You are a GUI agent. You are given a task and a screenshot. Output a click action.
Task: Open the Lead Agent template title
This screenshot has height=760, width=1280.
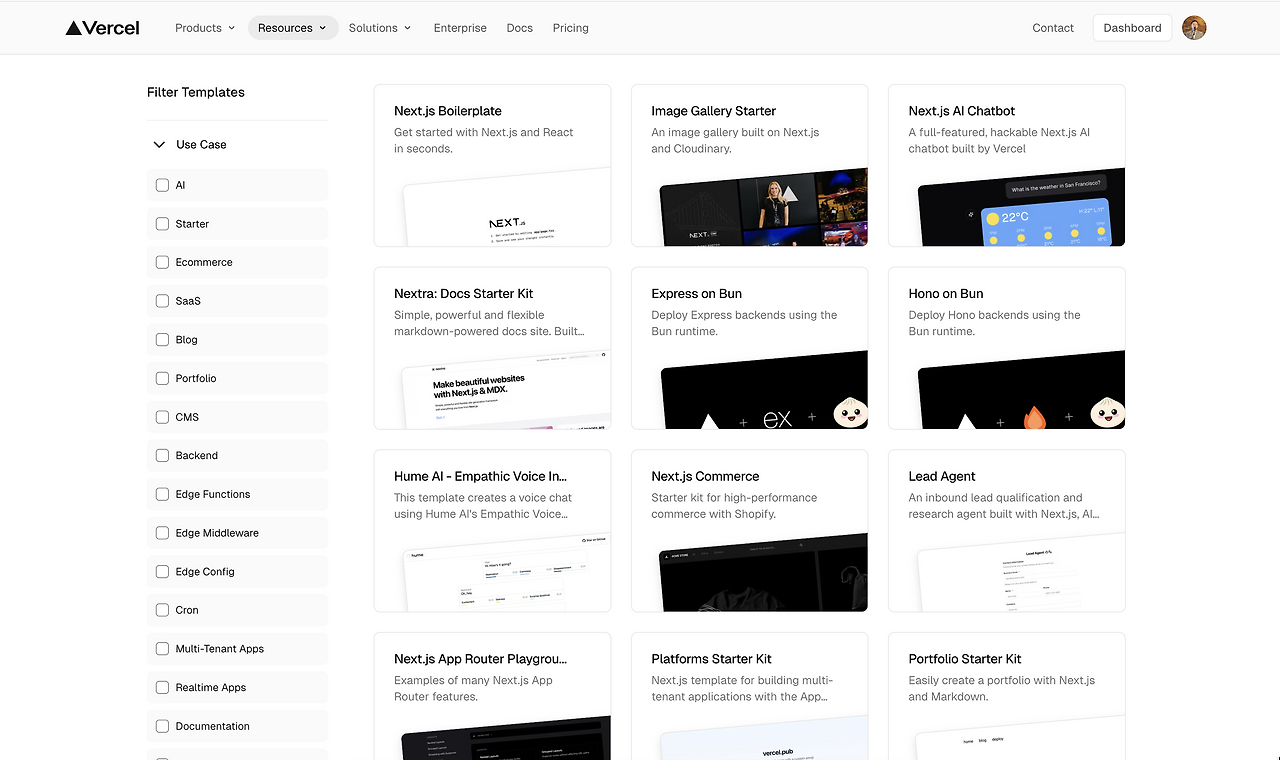click(942, 477)
